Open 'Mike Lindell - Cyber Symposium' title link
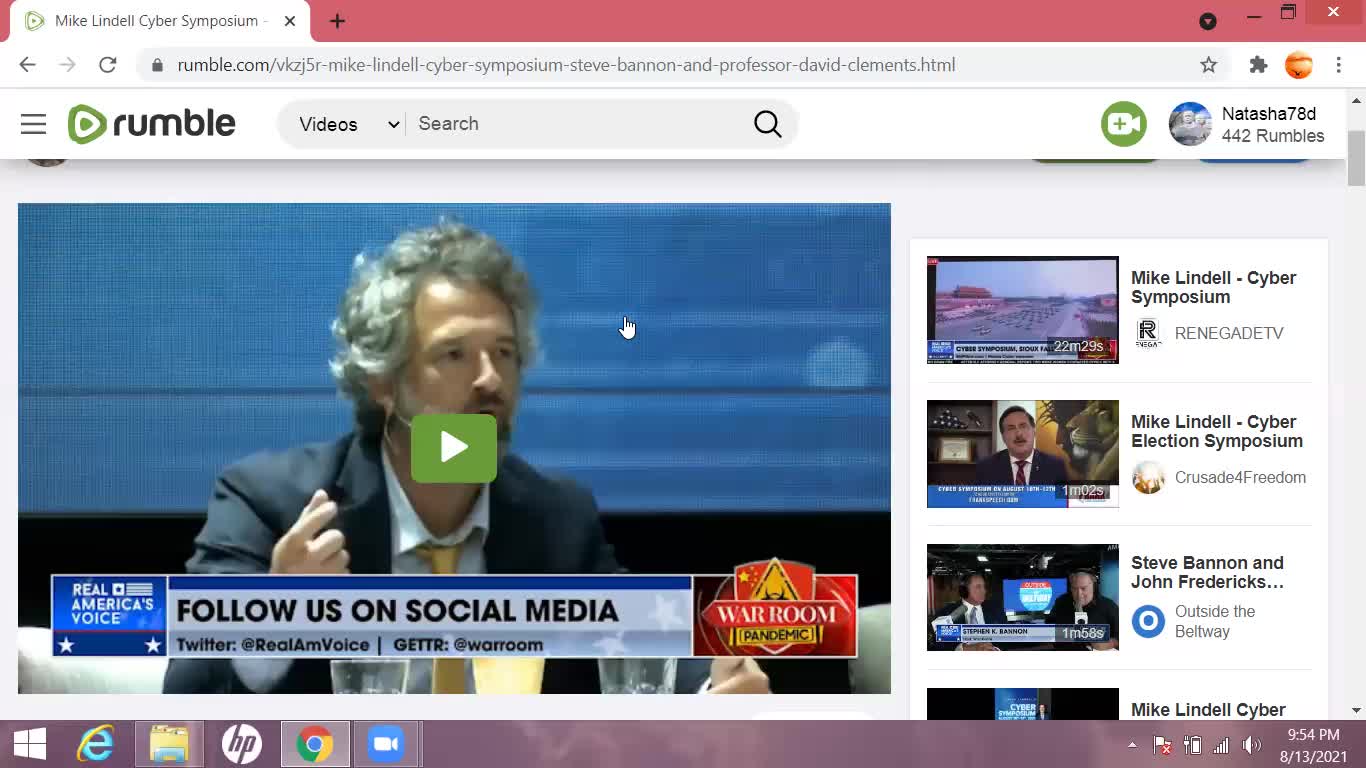This screenshot has height=768, width=1366. [x=1213, y=287]
